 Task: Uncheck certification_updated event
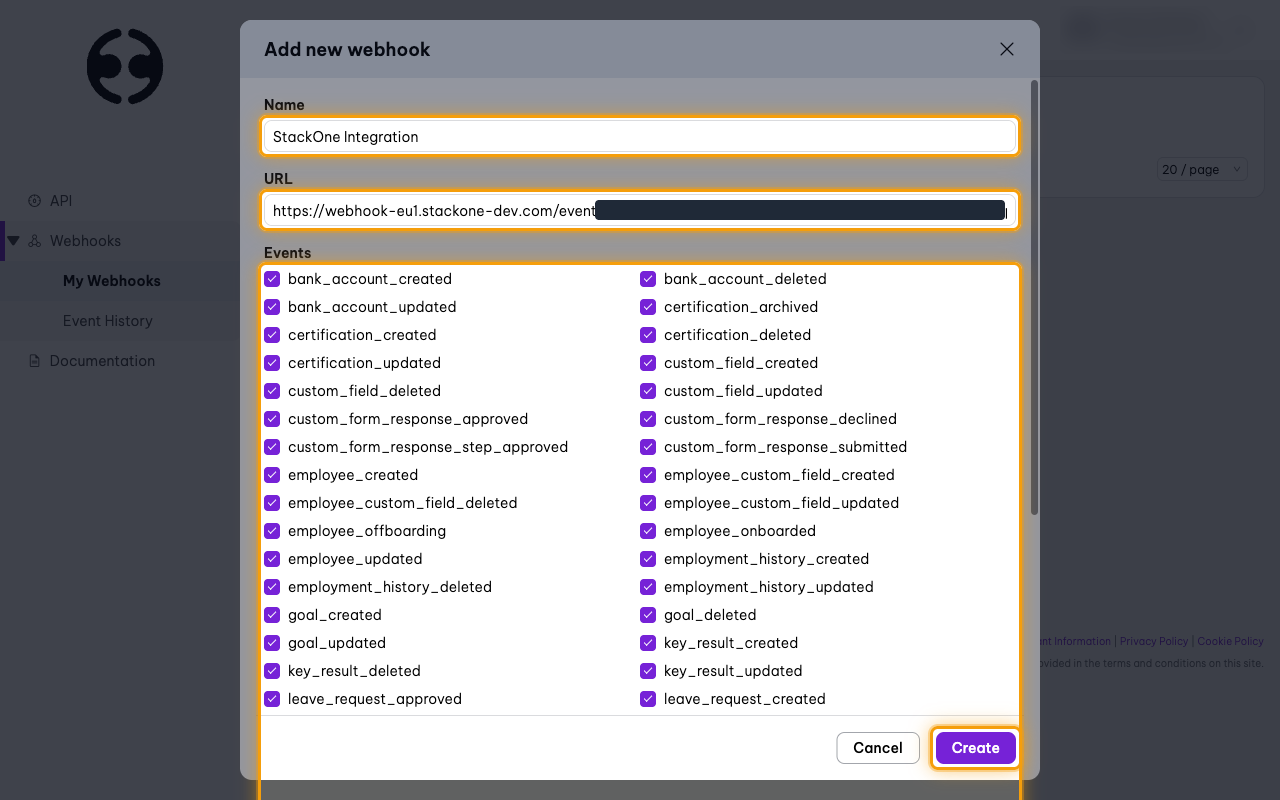pos(272,363)
